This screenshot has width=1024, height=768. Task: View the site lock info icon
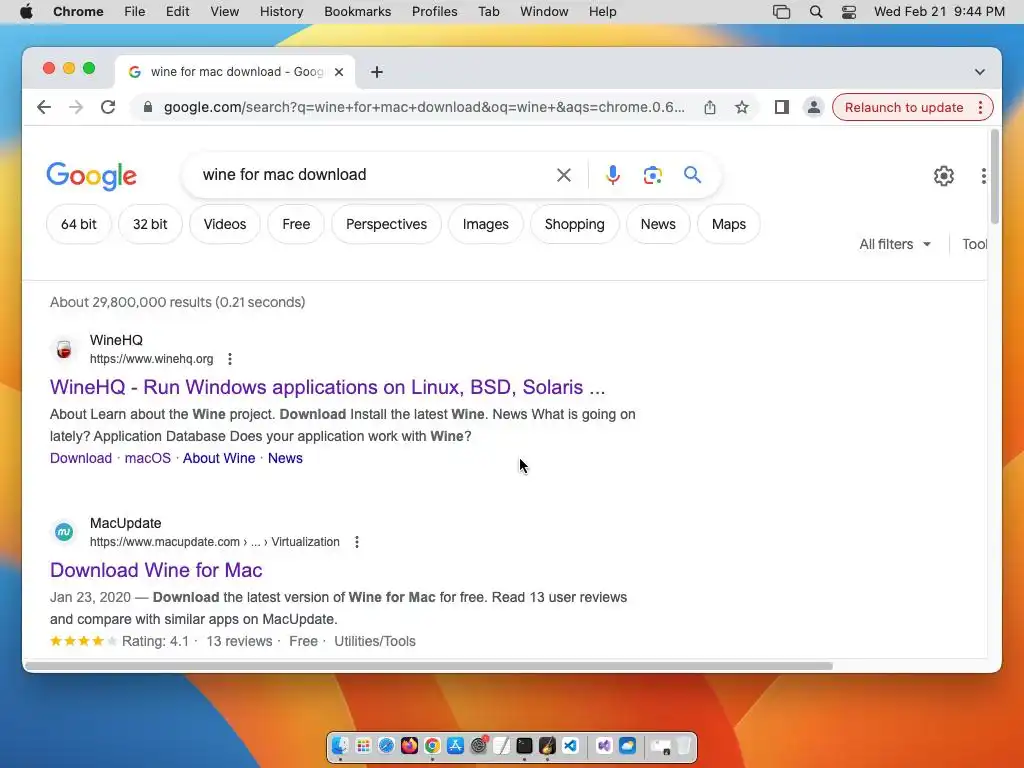(148, 107)
